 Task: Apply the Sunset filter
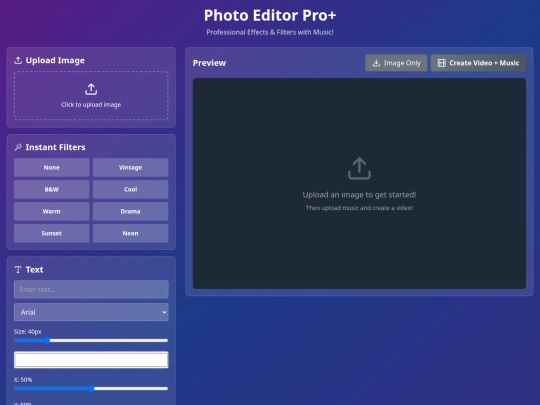[52, 233]
